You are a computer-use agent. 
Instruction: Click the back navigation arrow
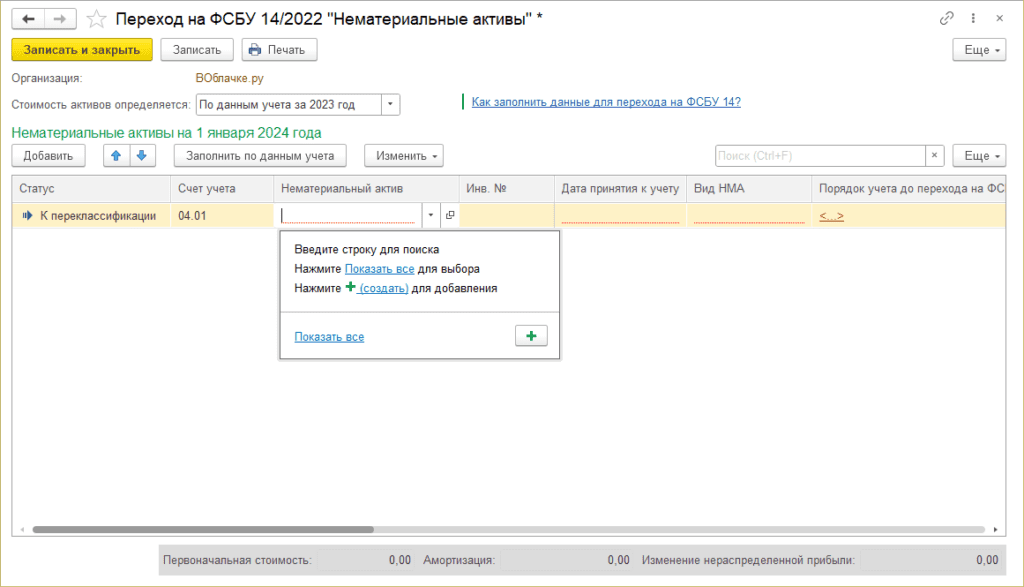(30, 19)
